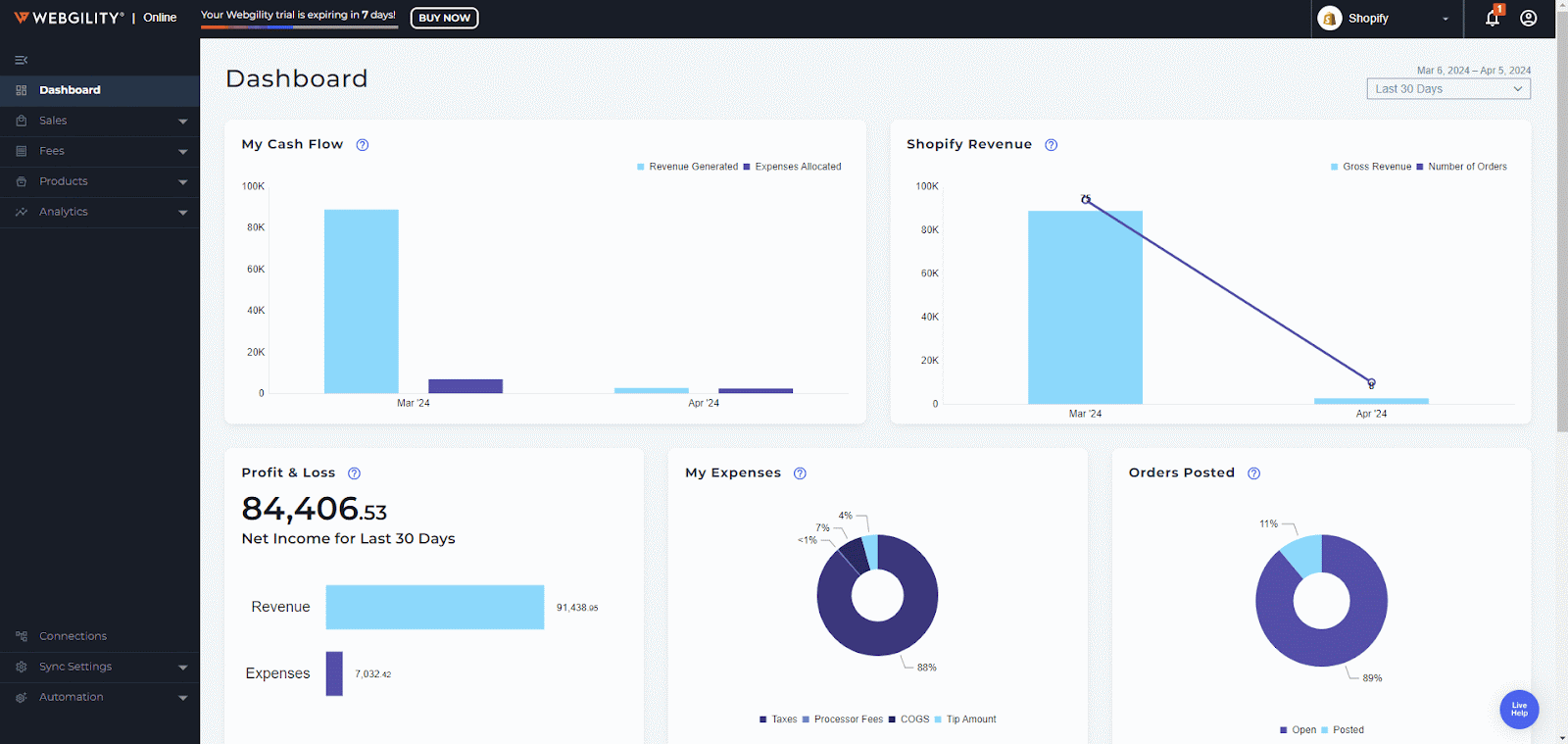Open Connections in the sidebar

73,636
